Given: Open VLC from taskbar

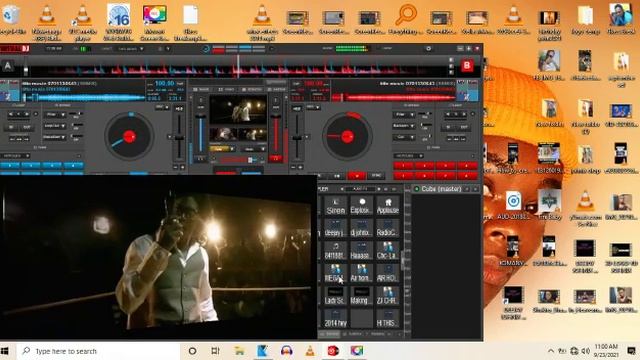Looking at the screenshot, I should pyautogui.click(x=310, y=351).
